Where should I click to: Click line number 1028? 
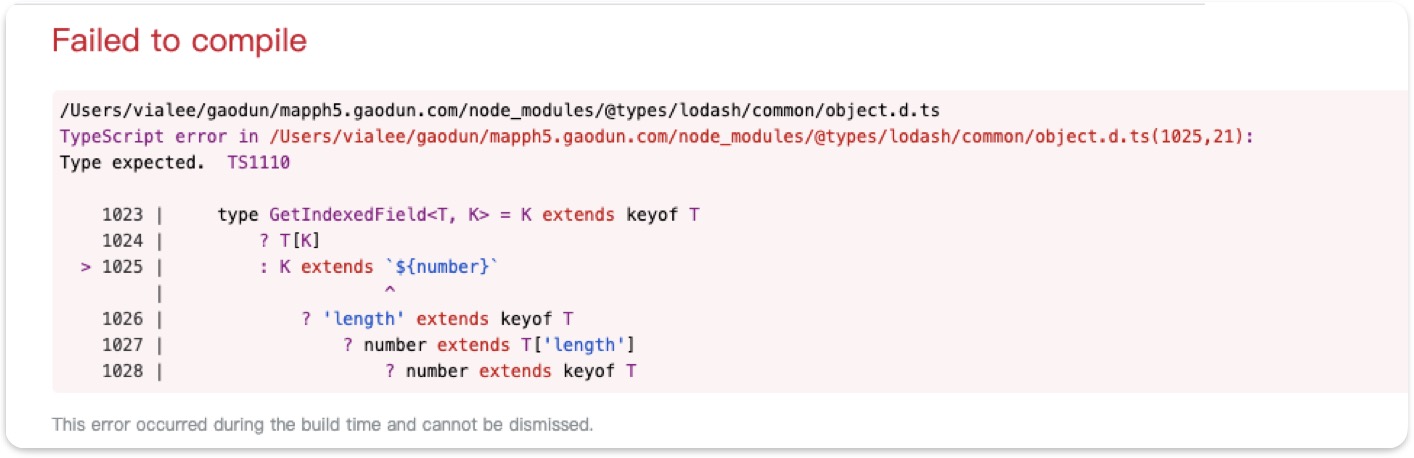pyautogui.click(x=123, y=371)
